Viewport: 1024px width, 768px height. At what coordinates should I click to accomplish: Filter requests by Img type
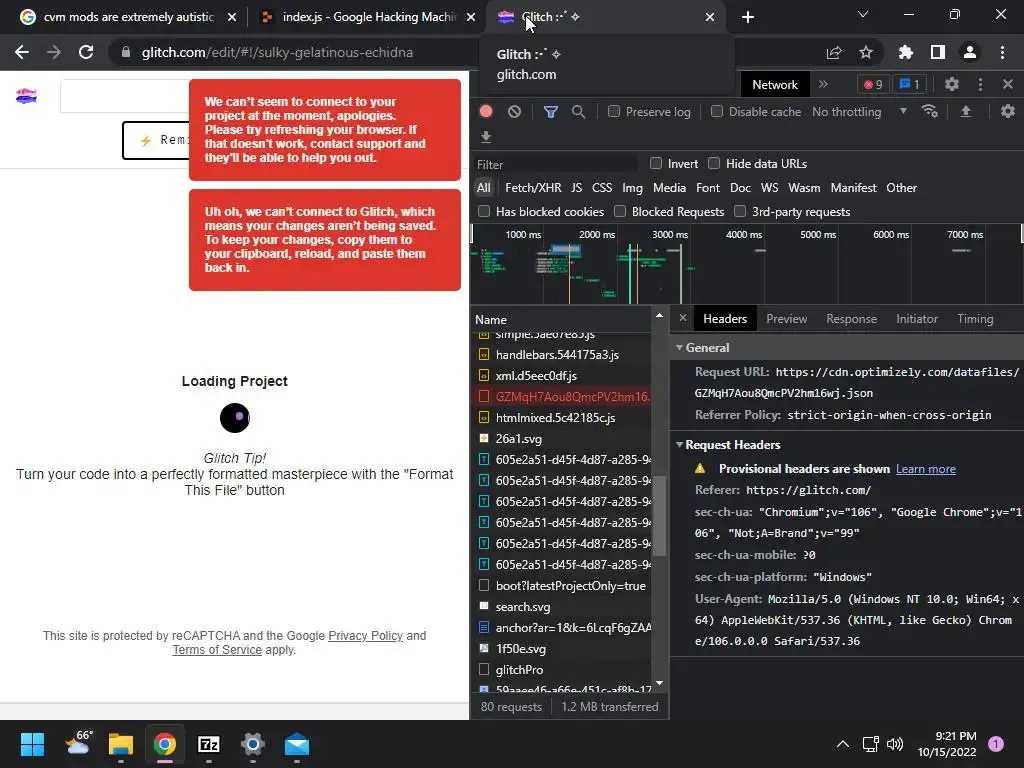[632, 187]
